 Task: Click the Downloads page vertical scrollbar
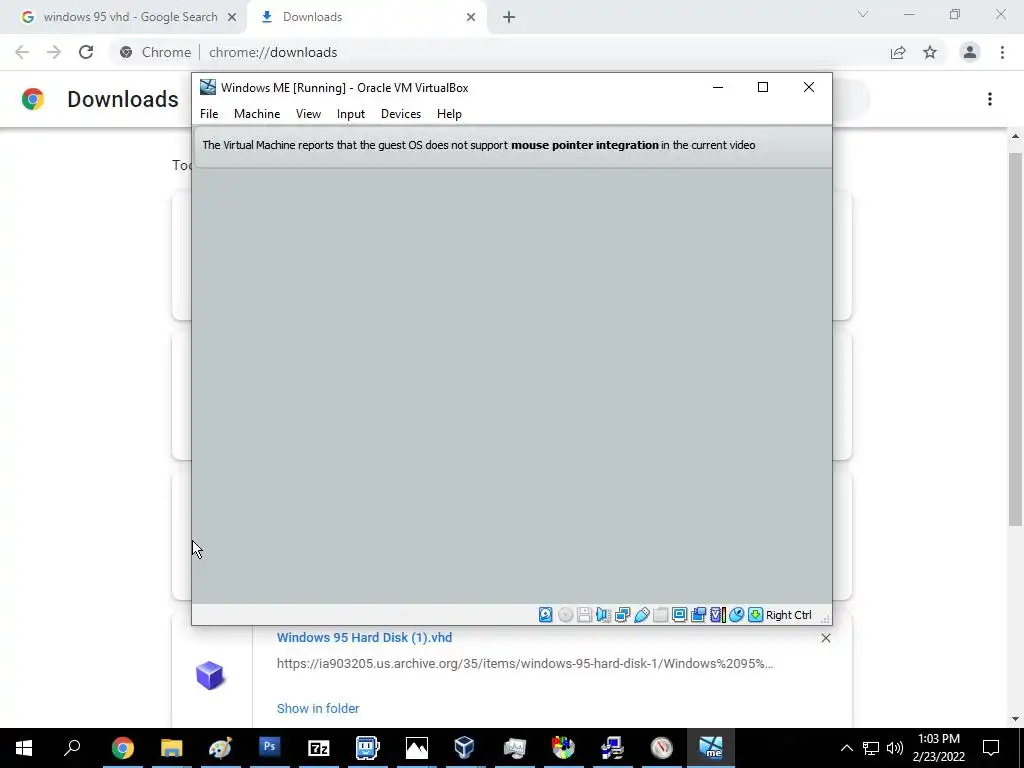[x=1015, y=340]
